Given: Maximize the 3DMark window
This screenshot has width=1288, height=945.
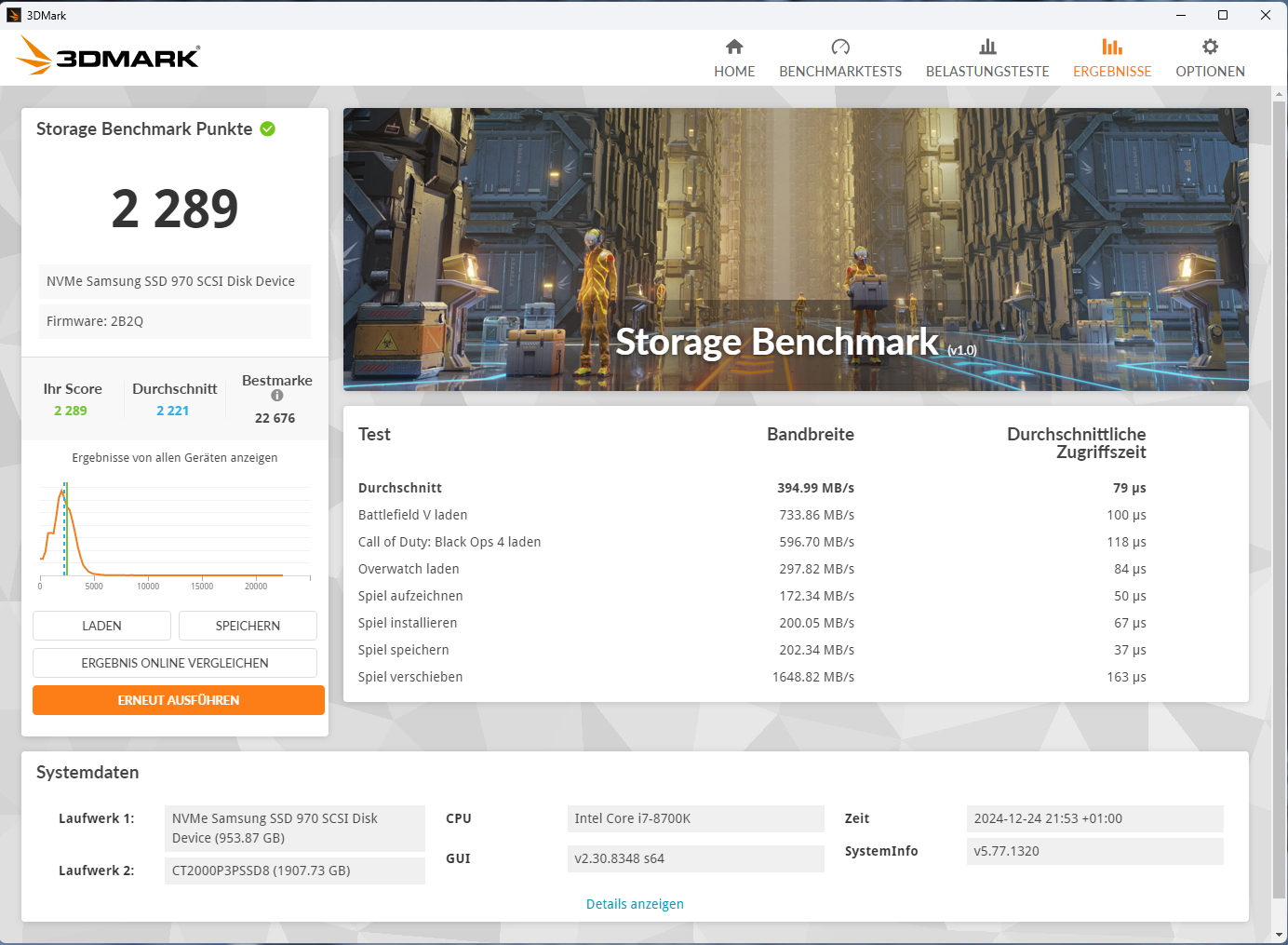Looking at the screenshot, I should pyautogui.click(x=1223, y=15).
